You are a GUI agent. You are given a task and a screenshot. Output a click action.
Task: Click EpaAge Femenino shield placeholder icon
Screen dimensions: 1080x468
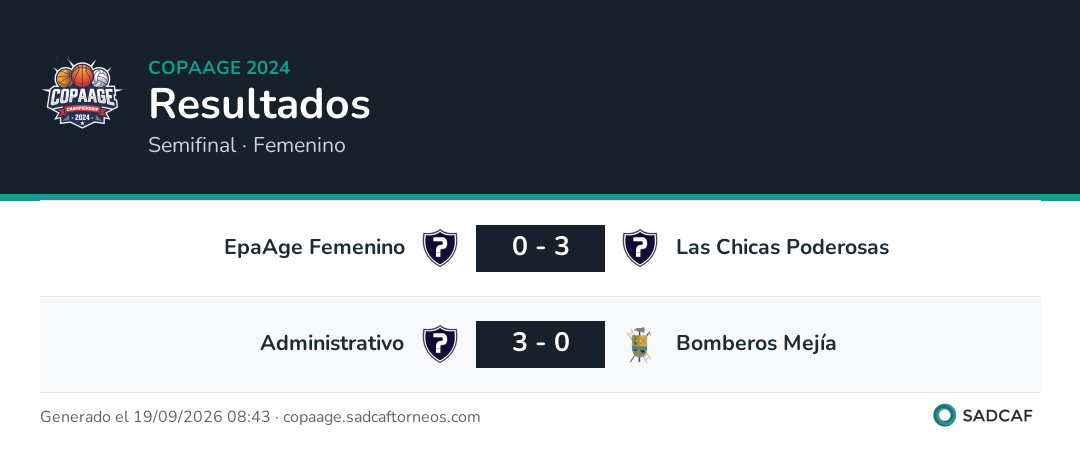click(x=439, y=247)
